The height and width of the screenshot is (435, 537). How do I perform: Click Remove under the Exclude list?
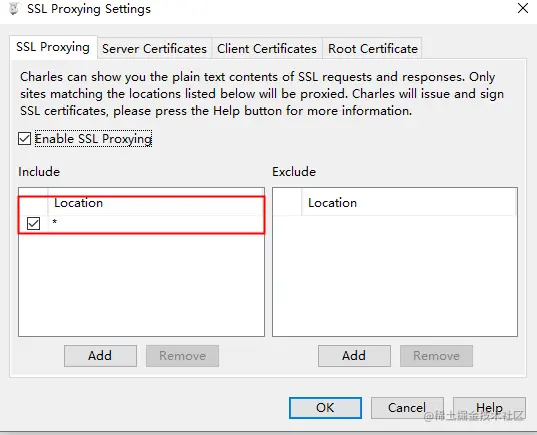click(x=436, y=356)
